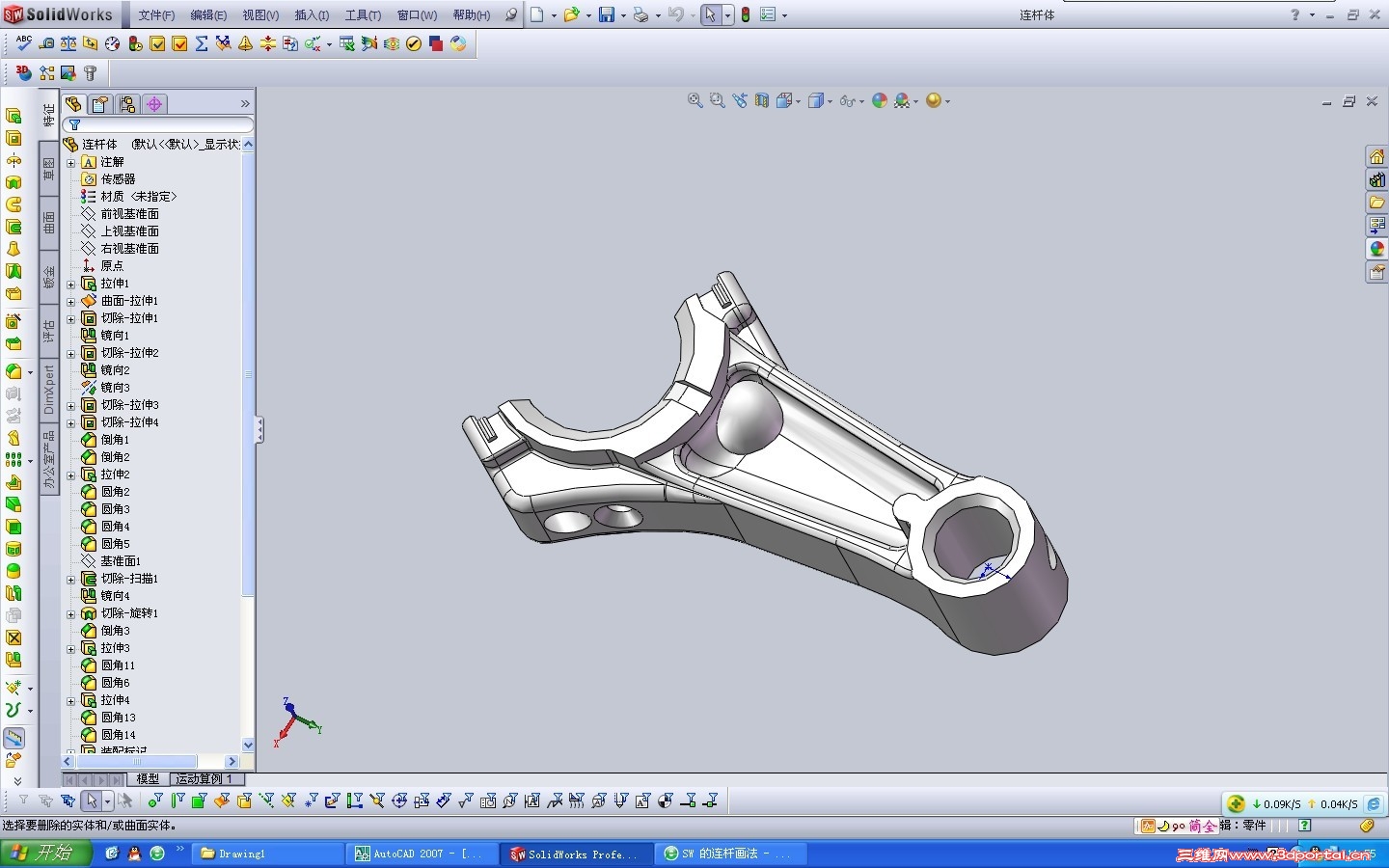This screenshot has height=868, width=1389.
Task: Switch to the PropertyManager tab icon
Action: [100, 103]
